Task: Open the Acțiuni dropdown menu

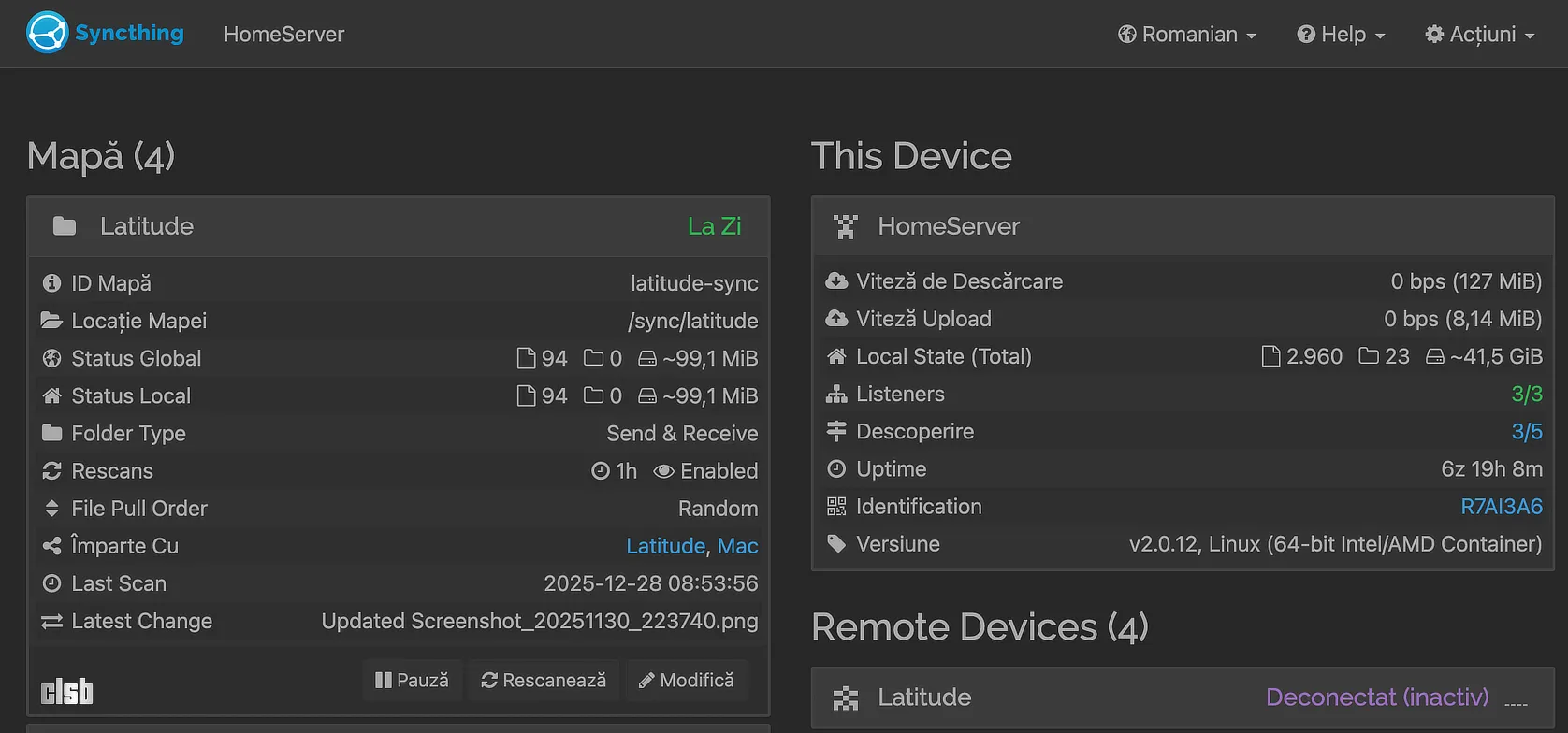Action: tap(1480, 35)
